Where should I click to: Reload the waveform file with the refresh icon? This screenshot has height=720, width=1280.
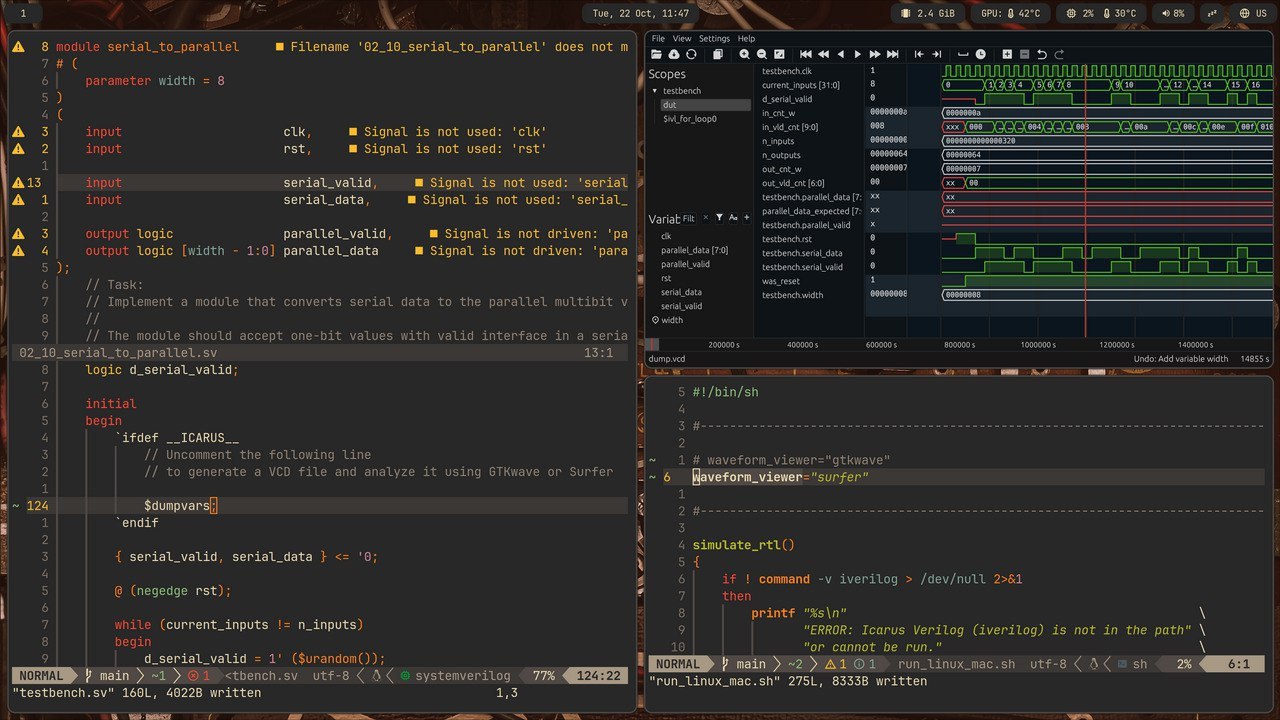tap(691, 54)
